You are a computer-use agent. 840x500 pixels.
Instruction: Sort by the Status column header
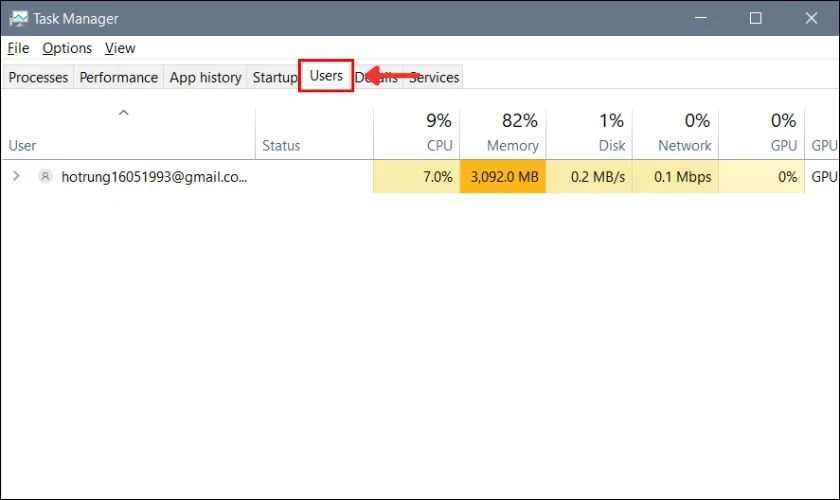(x=314, y=134)
